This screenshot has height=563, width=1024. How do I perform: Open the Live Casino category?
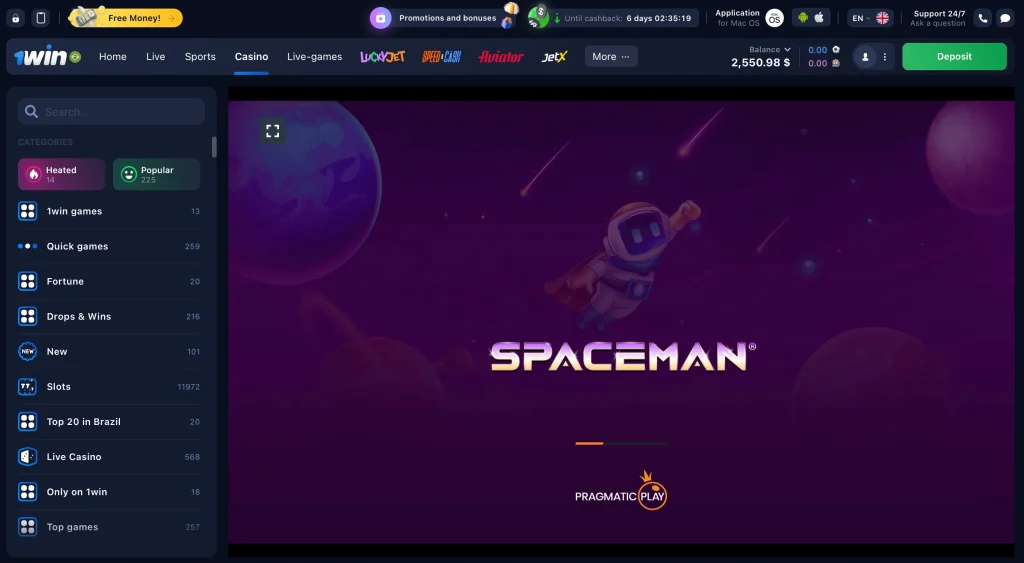pos(110,457)
